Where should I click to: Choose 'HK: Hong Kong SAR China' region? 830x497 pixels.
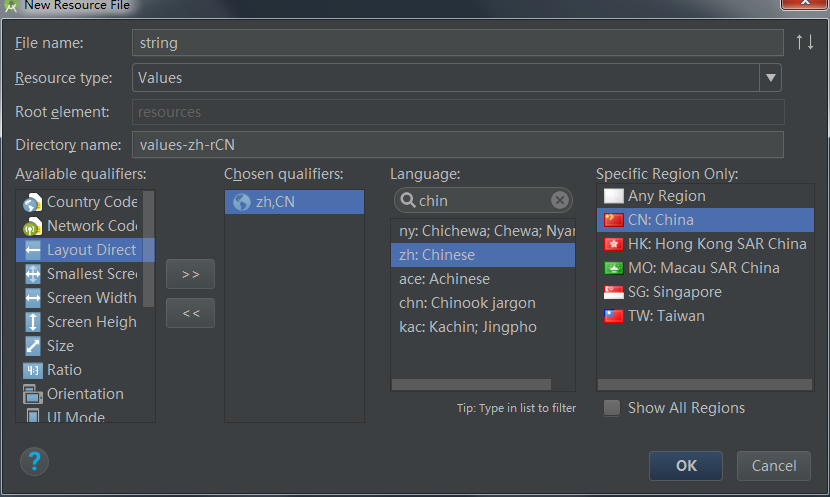coord(705,244)
